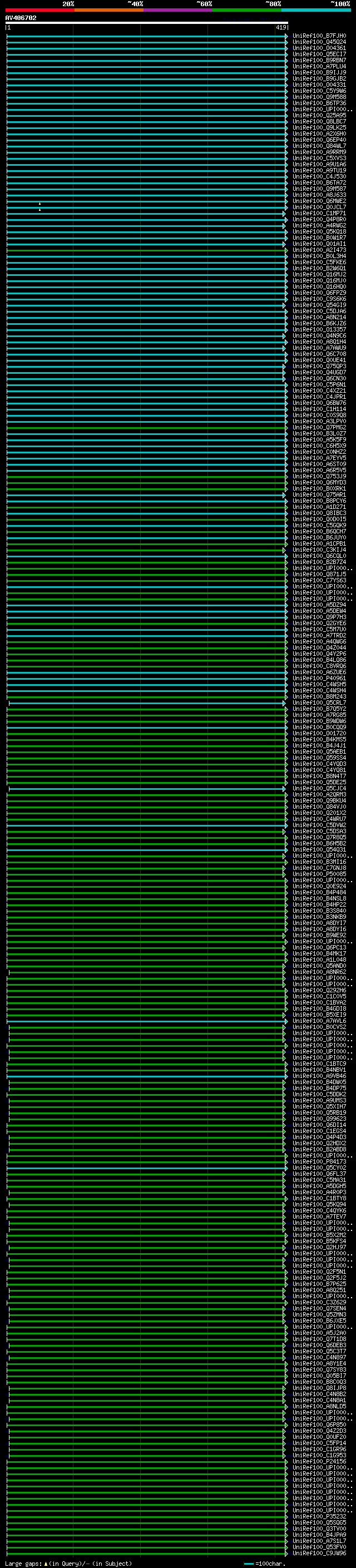Click the UniRef100_A9VB46 hit label
The image size is (356, 1568).
pos(319,1077)
